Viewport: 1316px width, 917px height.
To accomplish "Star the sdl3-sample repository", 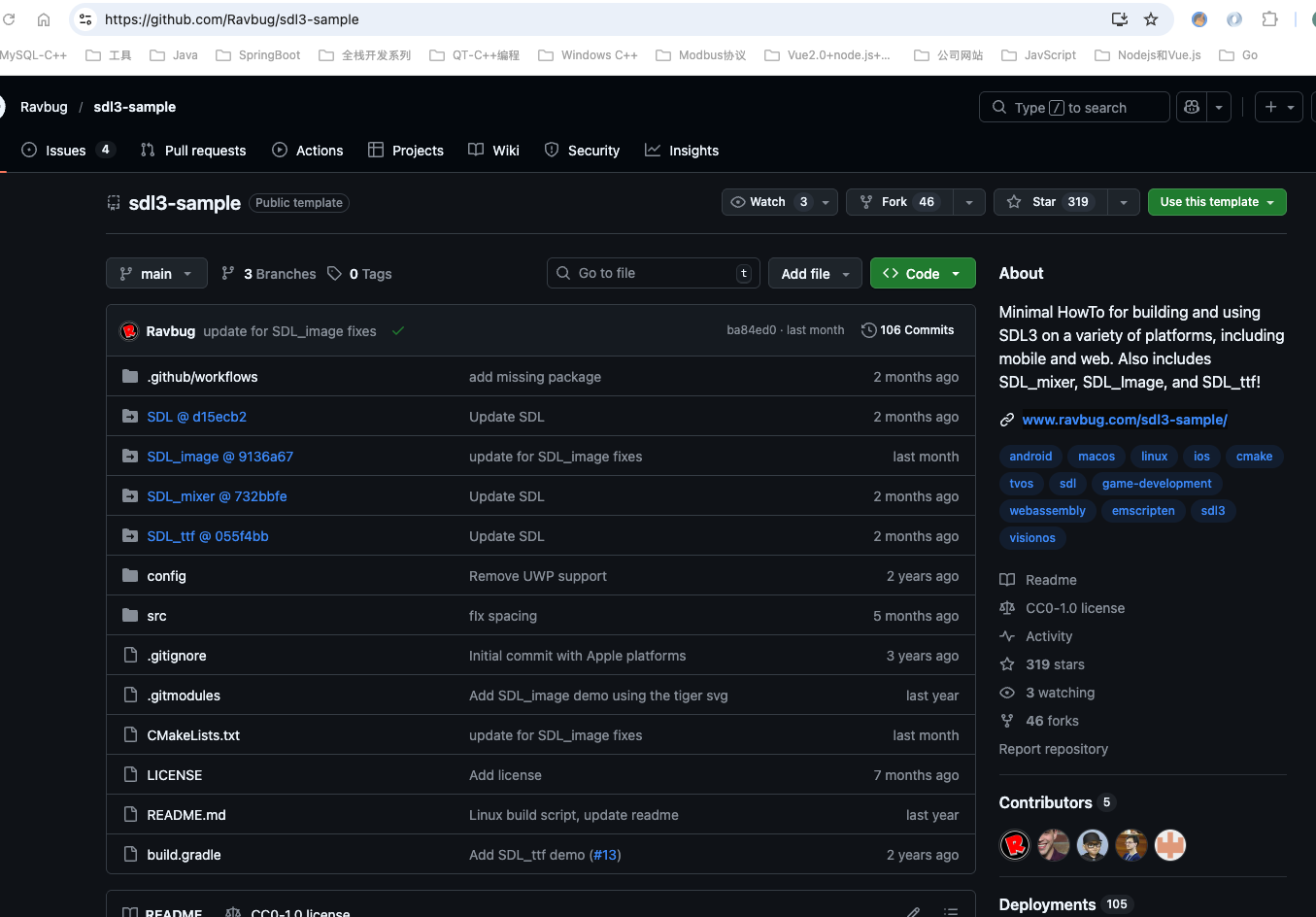I will (x=1050, y=202).
